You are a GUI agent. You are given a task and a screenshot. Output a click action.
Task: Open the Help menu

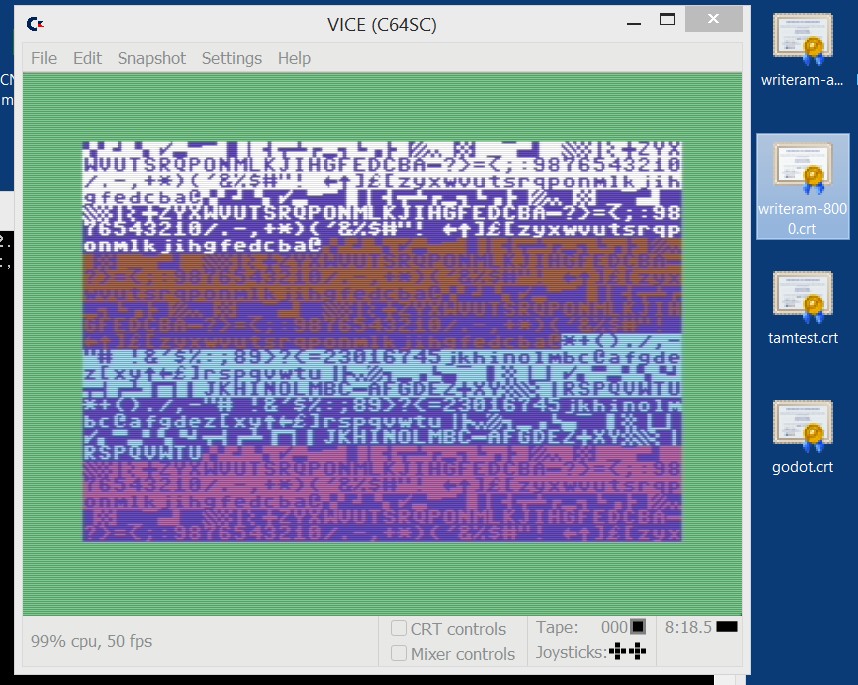pyautogui.click(x=294, y=58)
